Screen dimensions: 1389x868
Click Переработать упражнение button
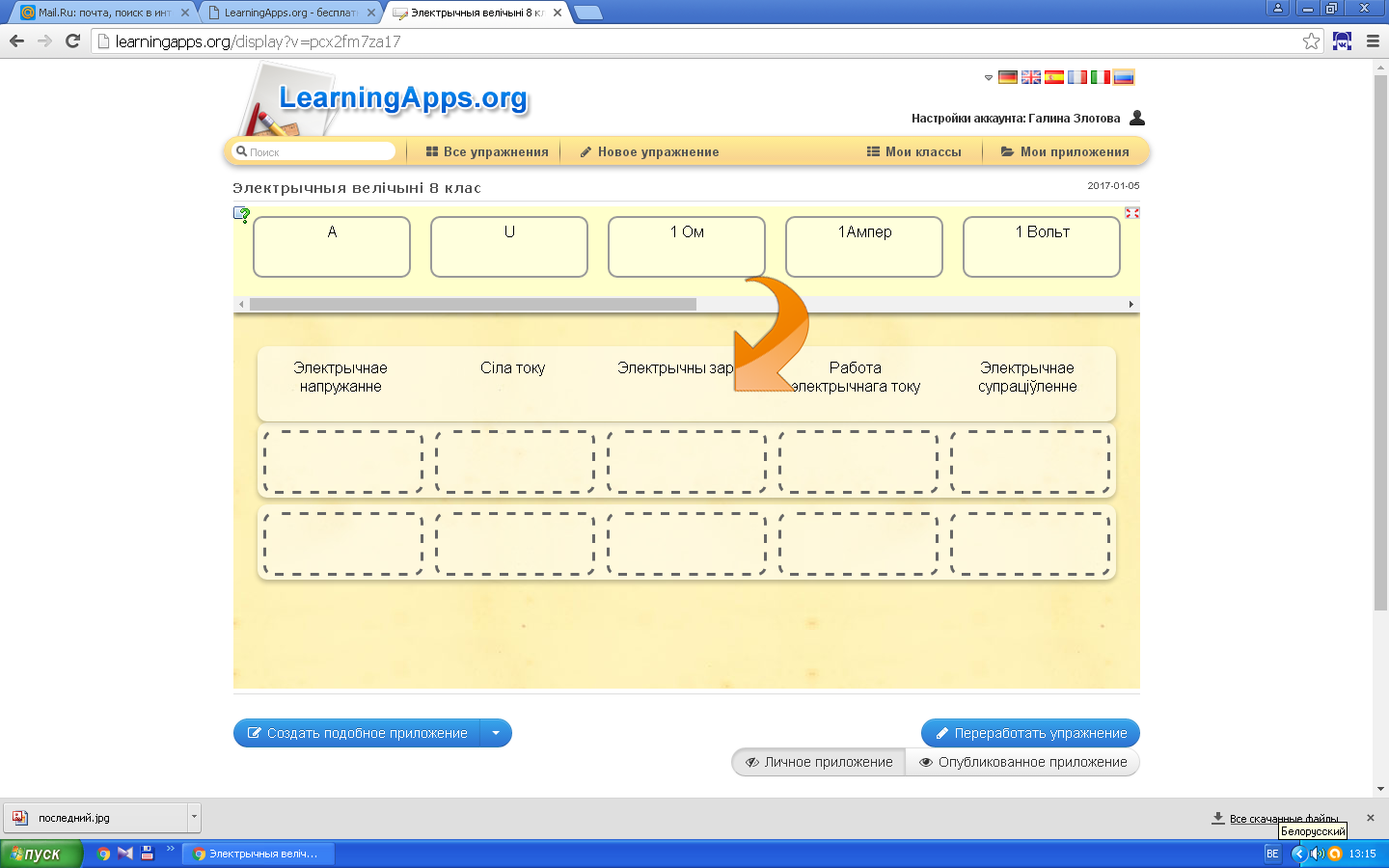[1030, 733]
